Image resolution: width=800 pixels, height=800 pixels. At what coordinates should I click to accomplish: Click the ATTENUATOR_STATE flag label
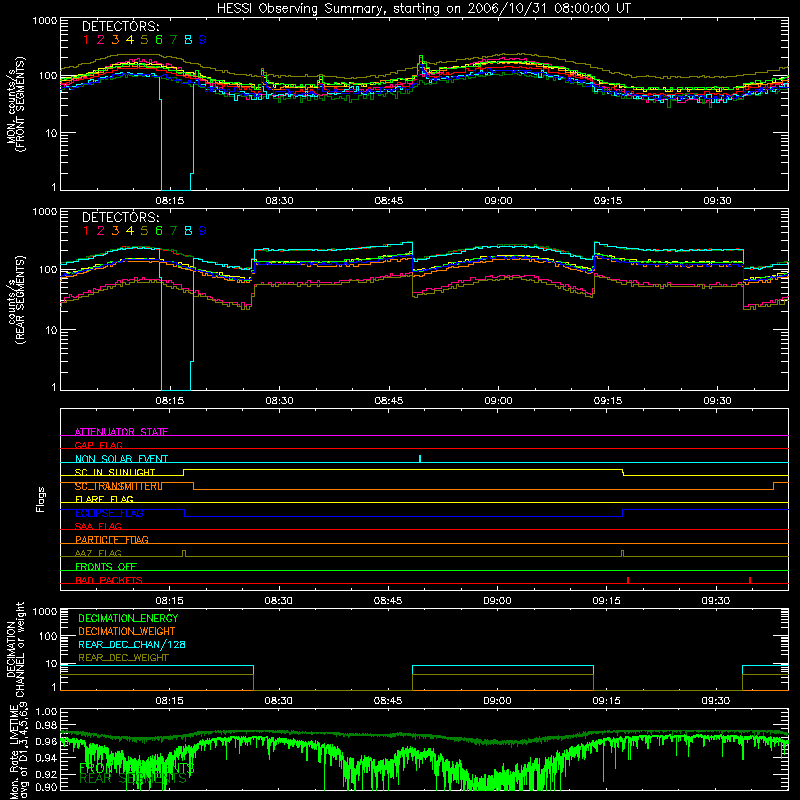121,432
